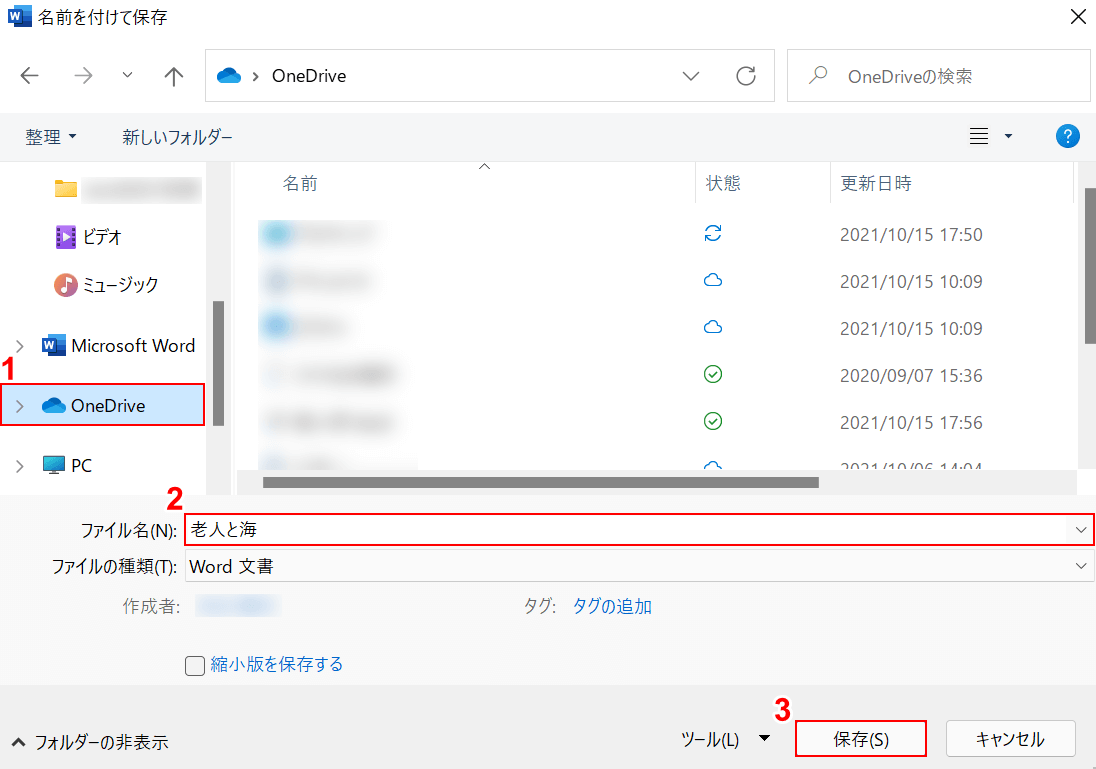Click the タグの追加 link
The image size is (1096, 769).
tap(611, 606)
